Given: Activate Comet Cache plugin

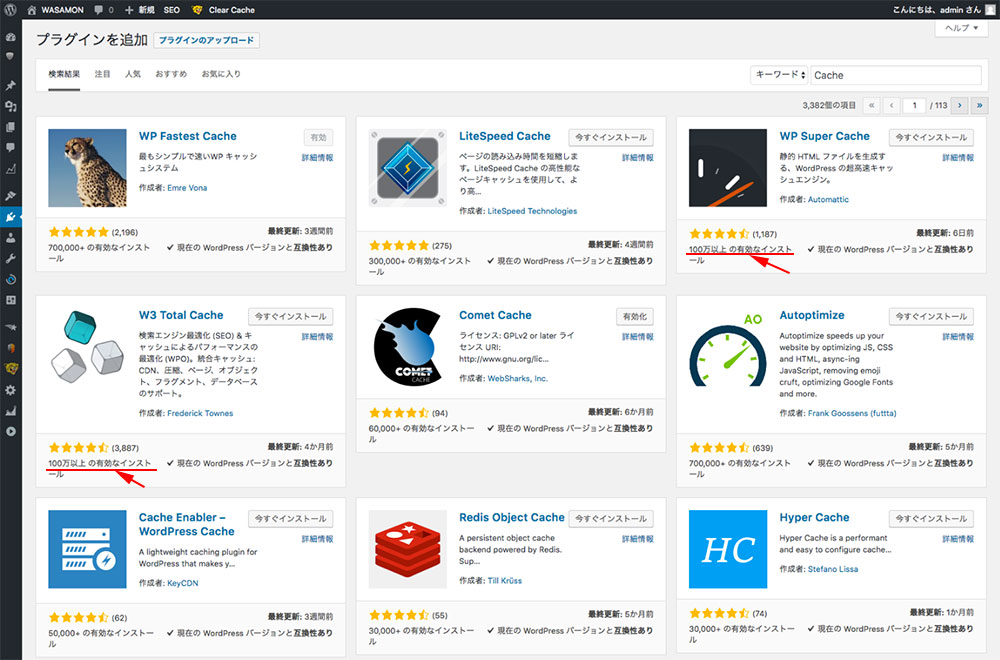Looking at the screenshot, I should pyautogui.click(x=635, y=316).
